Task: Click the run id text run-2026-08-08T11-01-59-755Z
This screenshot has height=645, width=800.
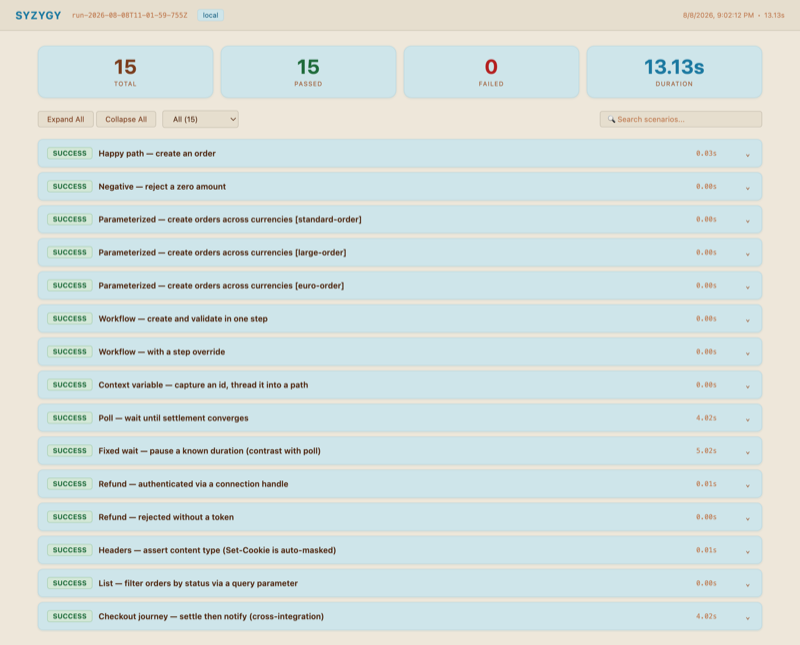Action: [x=130, y=15]
